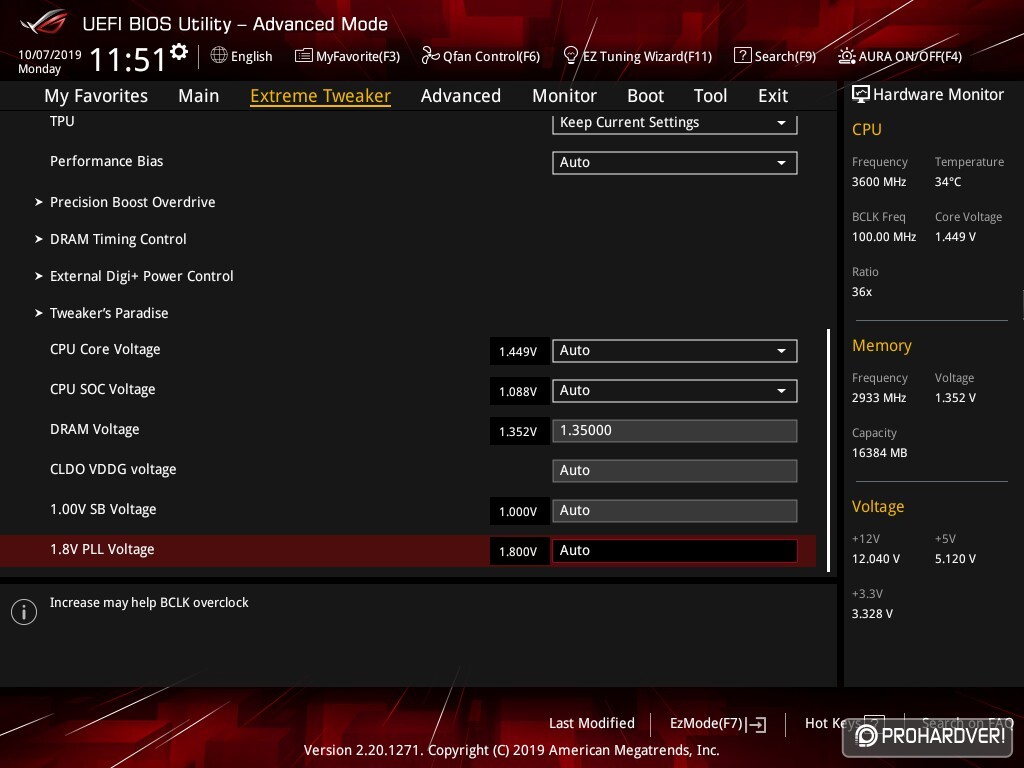
Task: Switch to Main tab
Action: coord(199,96)
